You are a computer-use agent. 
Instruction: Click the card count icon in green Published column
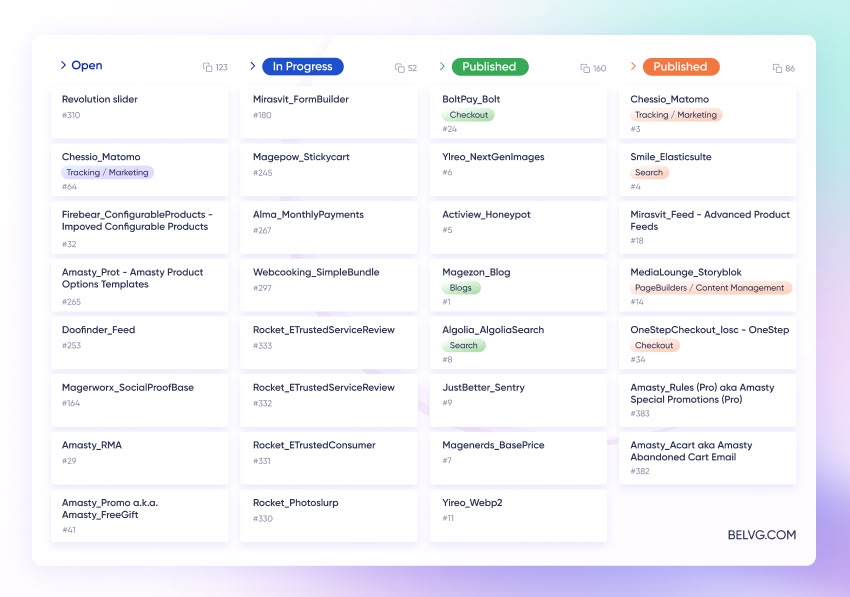(x=585, y=68)
